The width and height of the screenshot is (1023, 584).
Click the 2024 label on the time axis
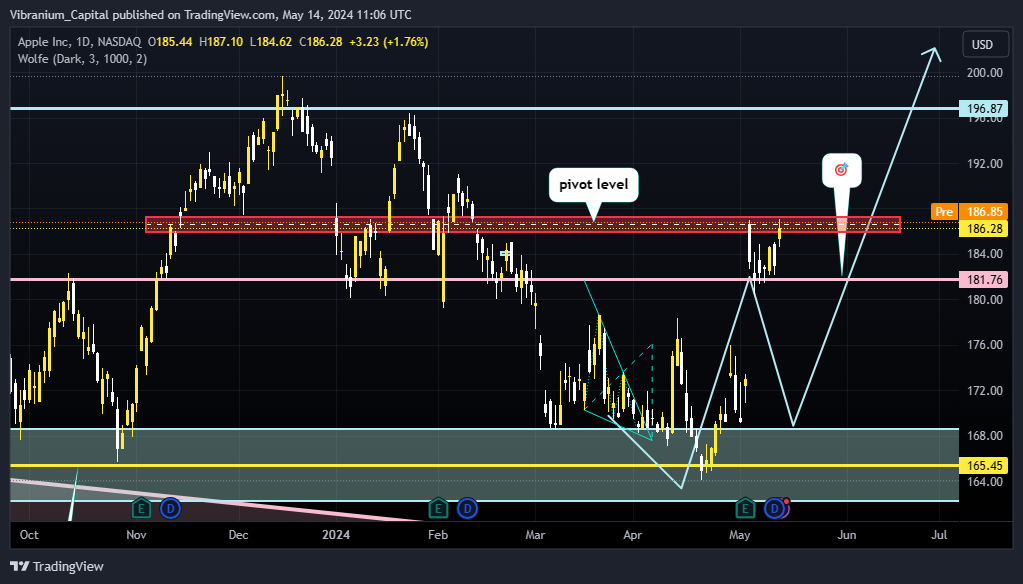pos(336,534)
